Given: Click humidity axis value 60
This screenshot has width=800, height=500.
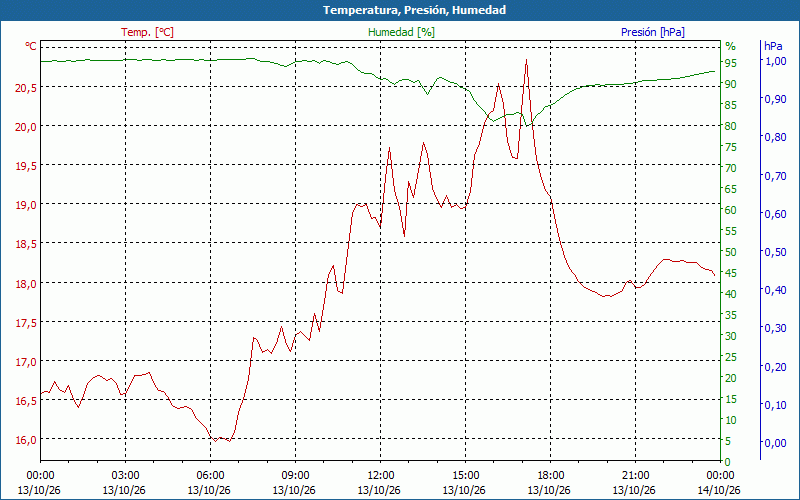Looking at the screenshot, I should [731, 210].
